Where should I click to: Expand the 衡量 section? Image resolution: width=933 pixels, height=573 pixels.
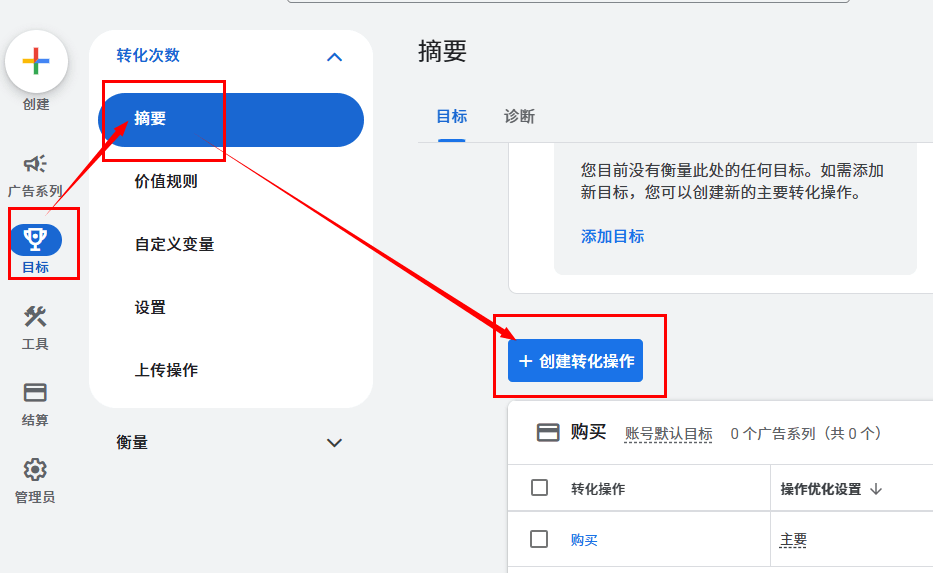point(334,442)
